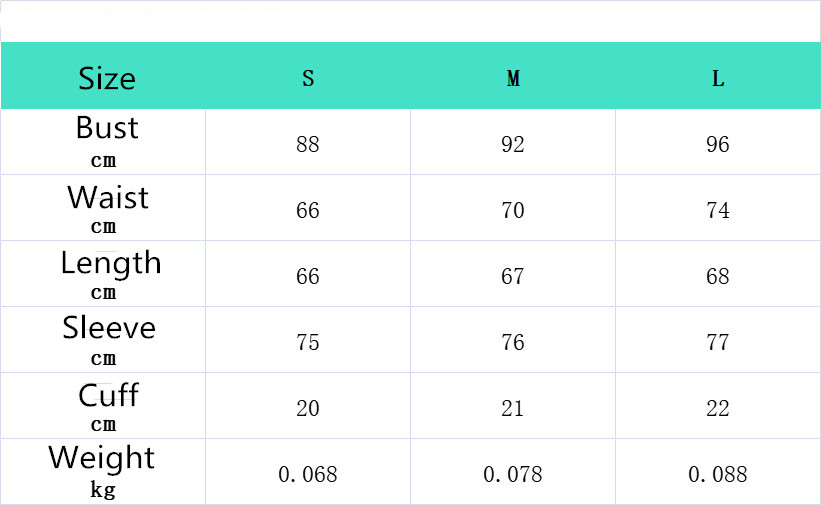Viewport: 821px width, 505px height.
Task: Select the S column header
Action: point(308,79)
